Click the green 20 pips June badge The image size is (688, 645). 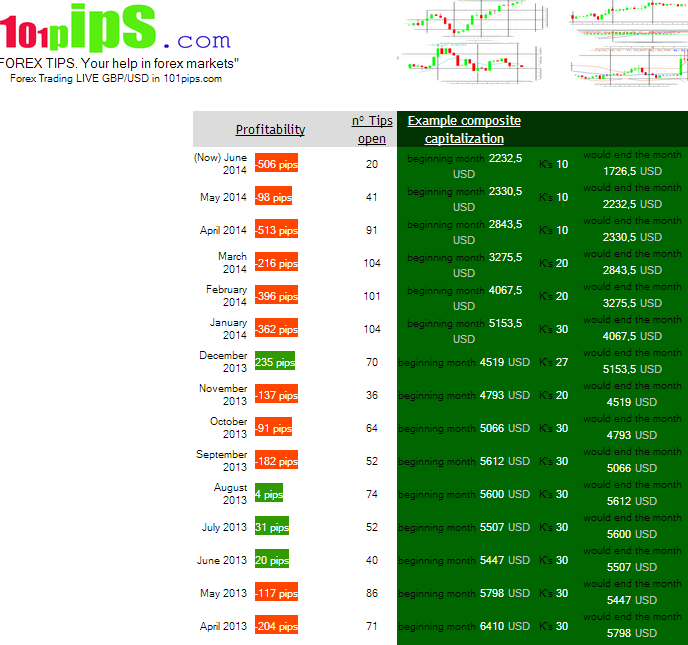272,560
